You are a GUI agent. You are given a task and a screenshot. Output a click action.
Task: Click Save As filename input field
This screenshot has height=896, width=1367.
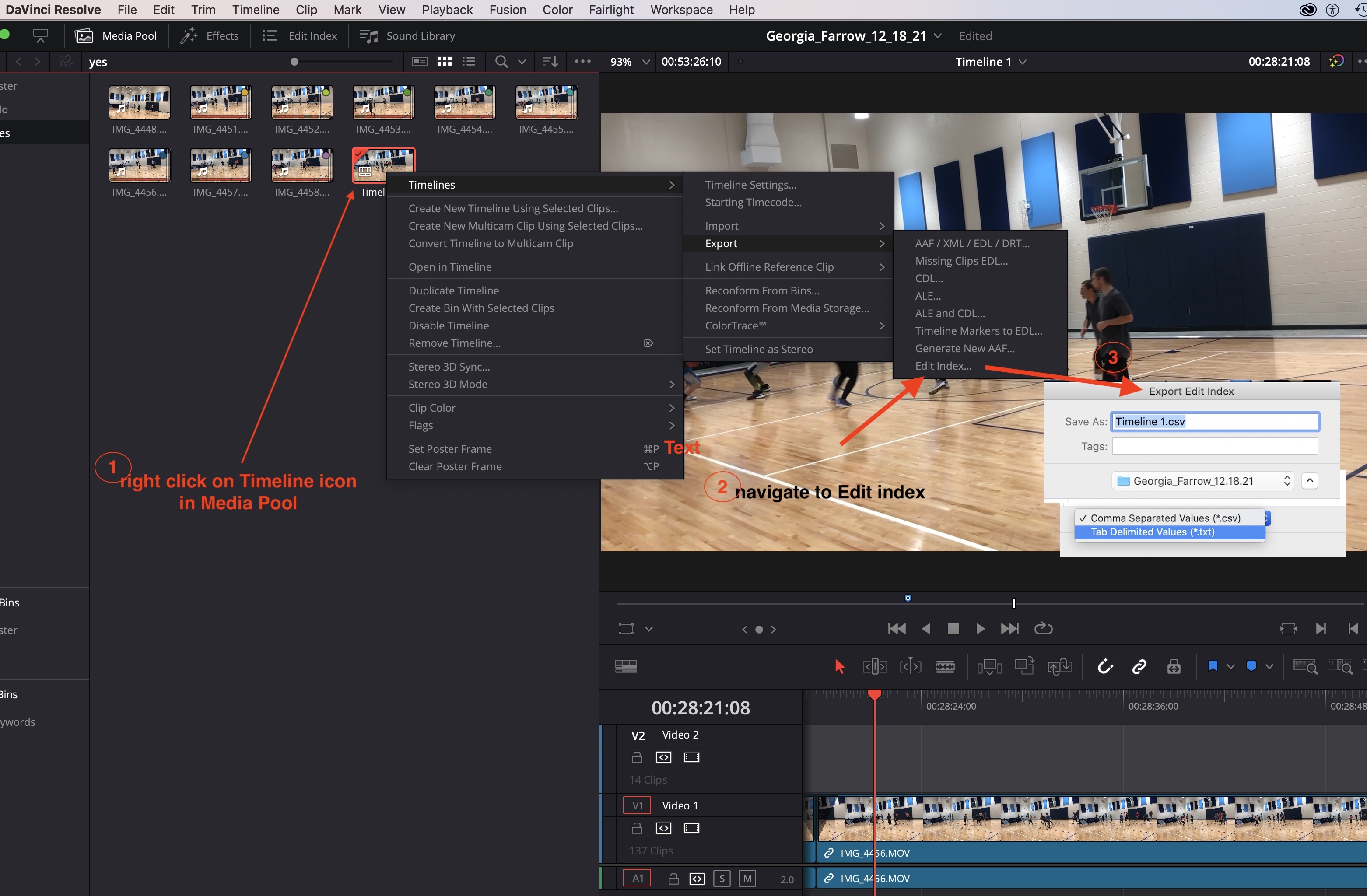(1215, 421)
